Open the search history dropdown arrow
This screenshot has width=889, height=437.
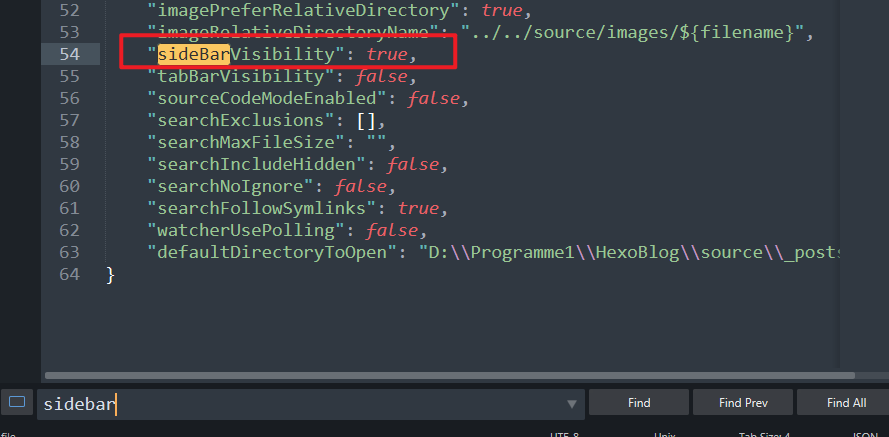pos(572,404)
